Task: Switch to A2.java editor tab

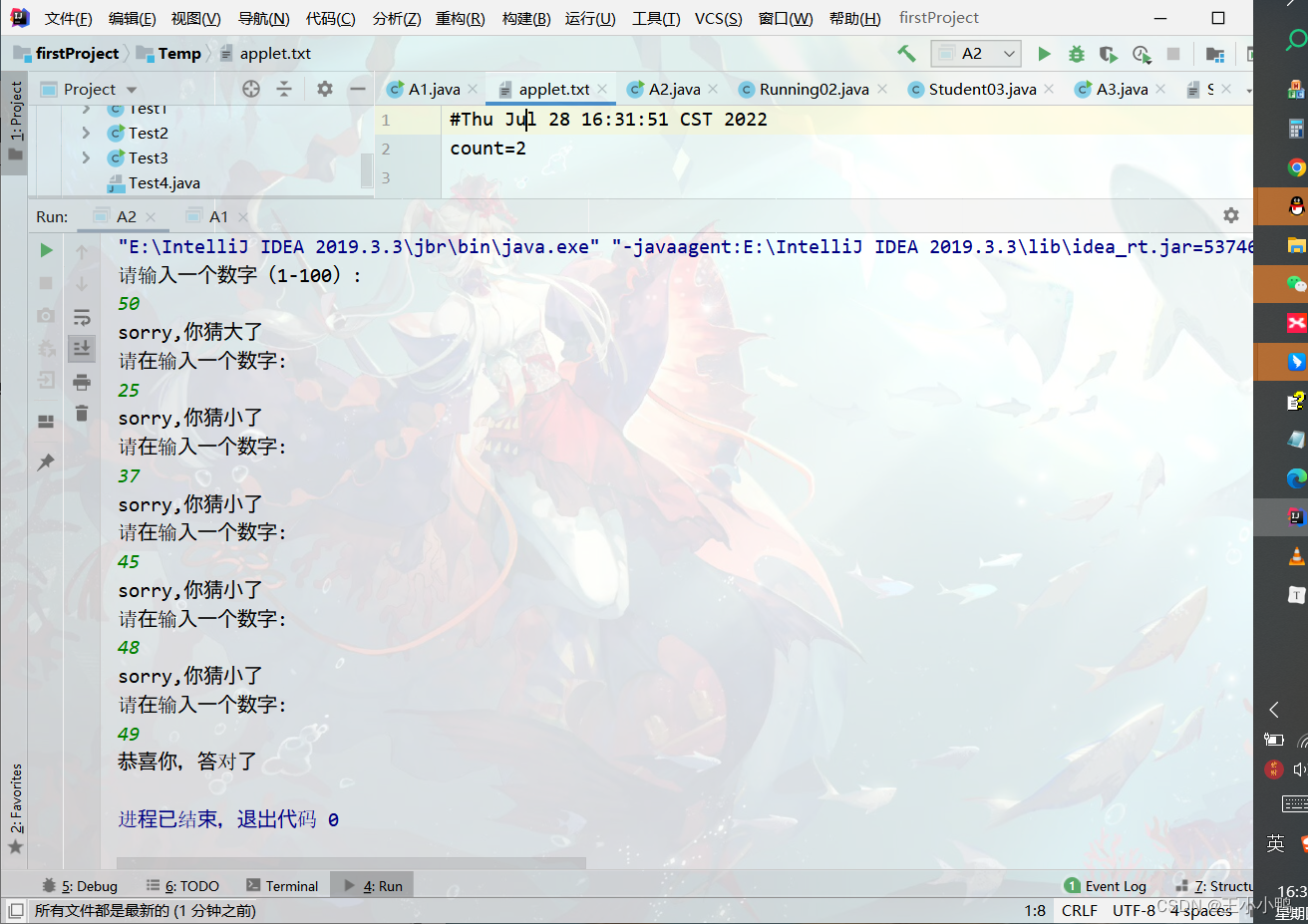Action: click(674, 89)
